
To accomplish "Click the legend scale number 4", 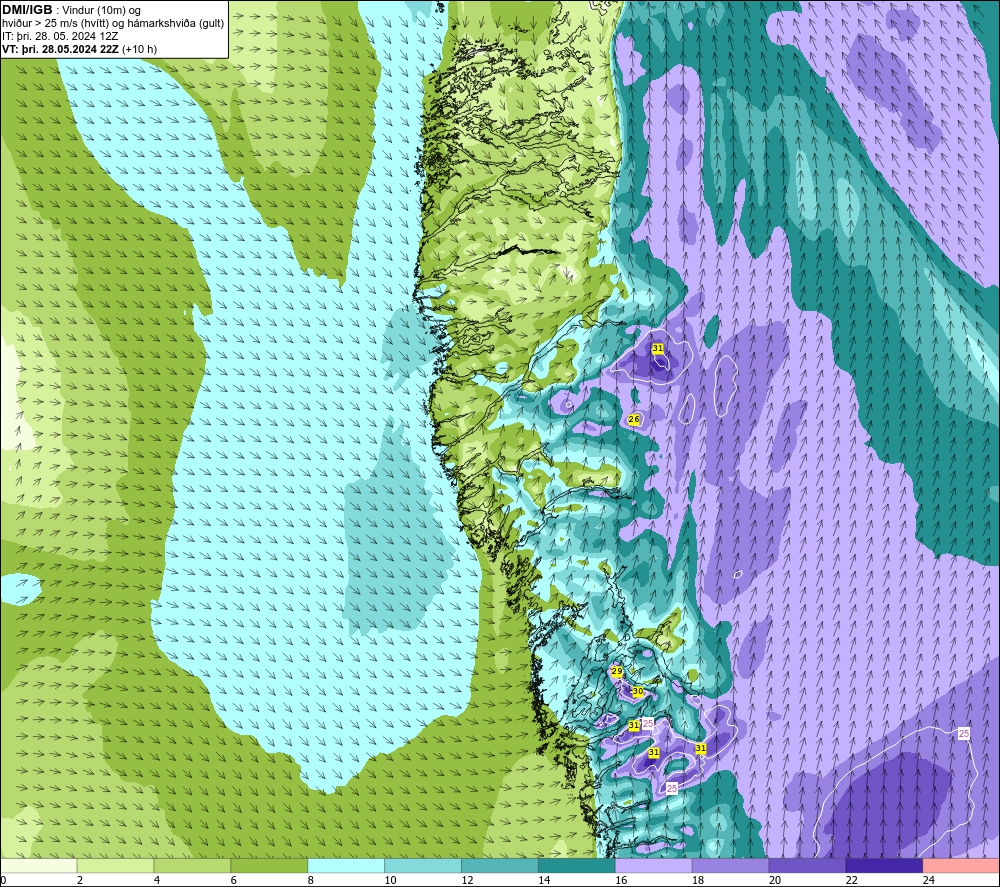I will point(157,880).
